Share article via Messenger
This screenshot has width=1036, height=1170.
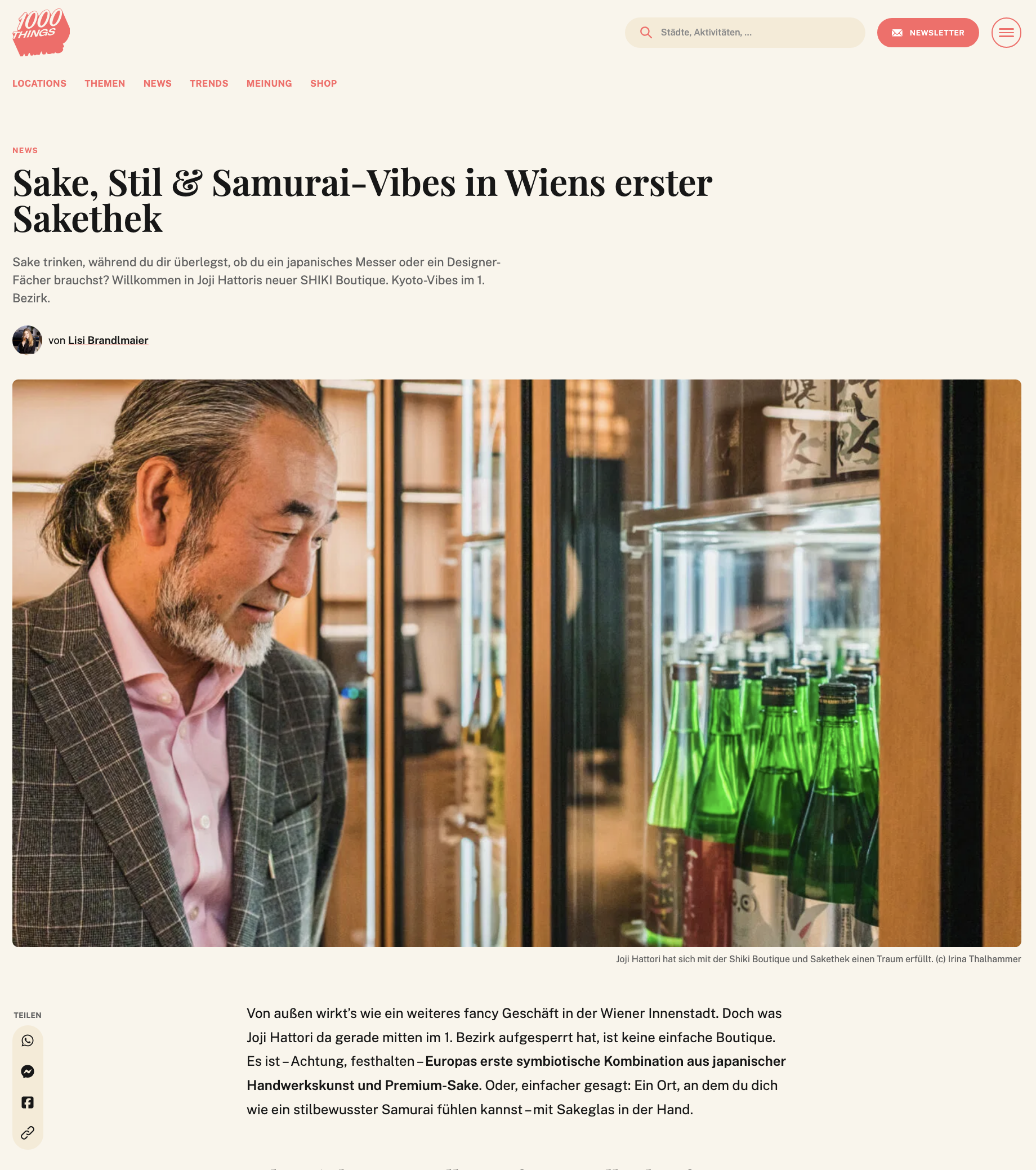[x=28, y=1071]
